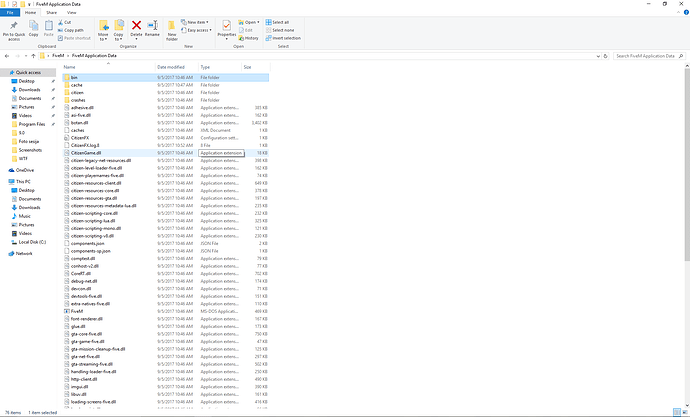
Task: Open Downloads under Quick access
Action: [x=29, y=90]
